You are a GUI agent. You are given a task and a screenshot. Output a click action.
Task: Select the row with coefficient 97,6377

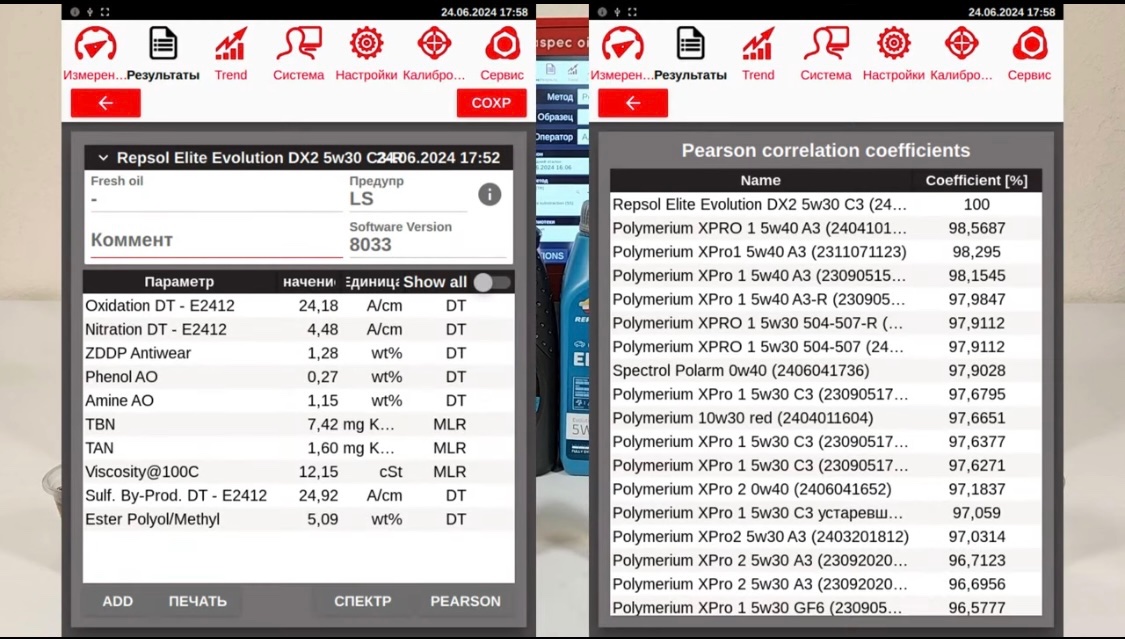tap(826, 441)
